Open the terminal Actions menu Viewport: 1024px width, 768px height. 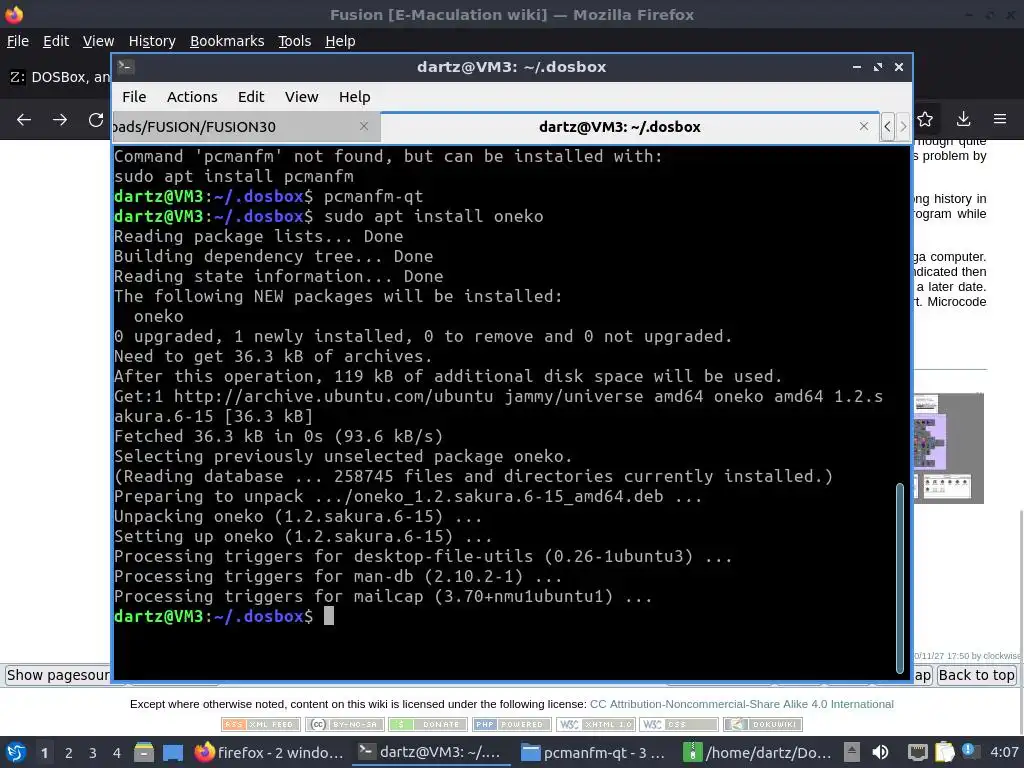pos(192,97)
